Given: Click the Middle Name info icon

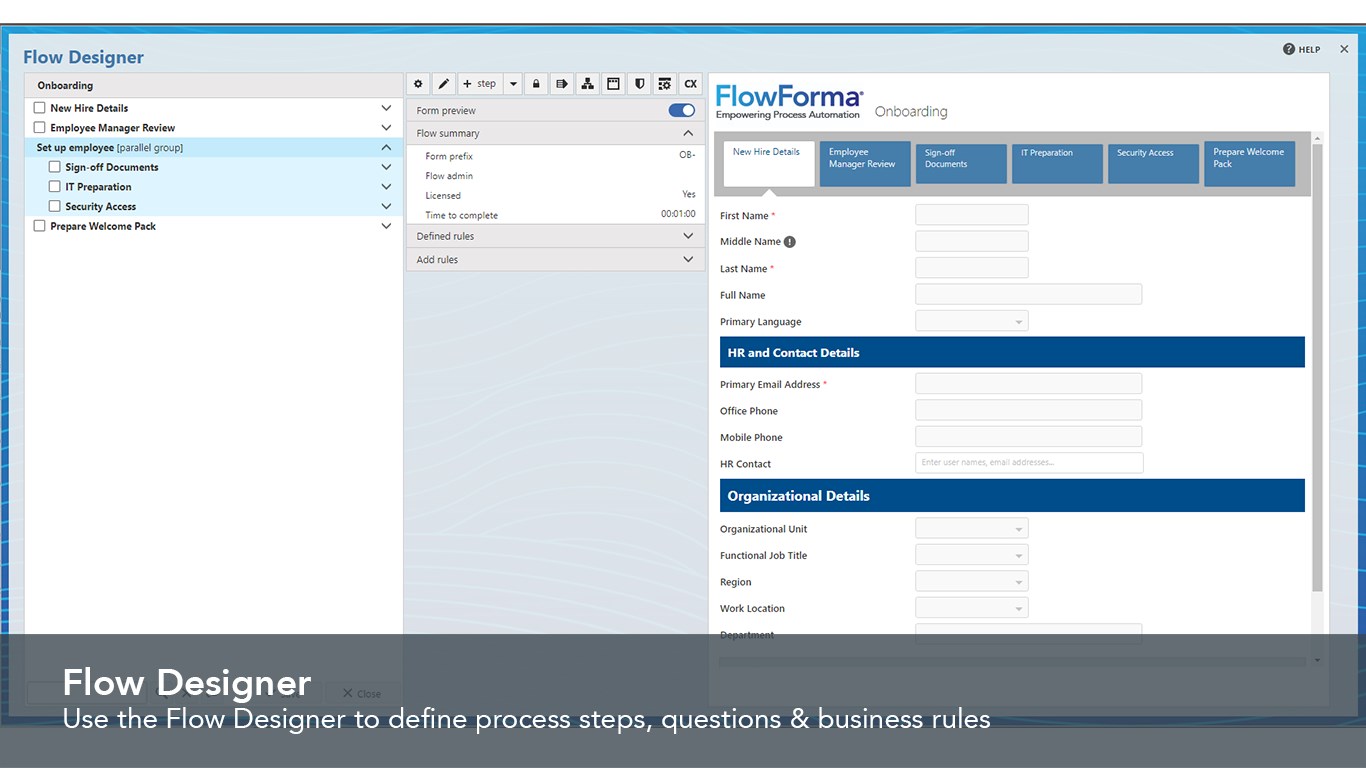Looking at the screenshot, I should (x=790, y=242).
